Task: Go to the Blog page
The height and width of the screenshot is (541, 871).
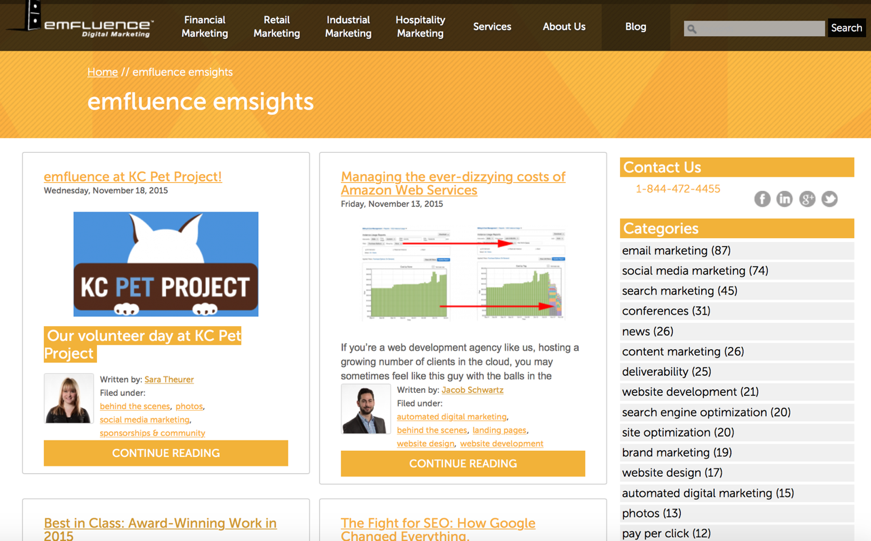Action: coord(636,27)
